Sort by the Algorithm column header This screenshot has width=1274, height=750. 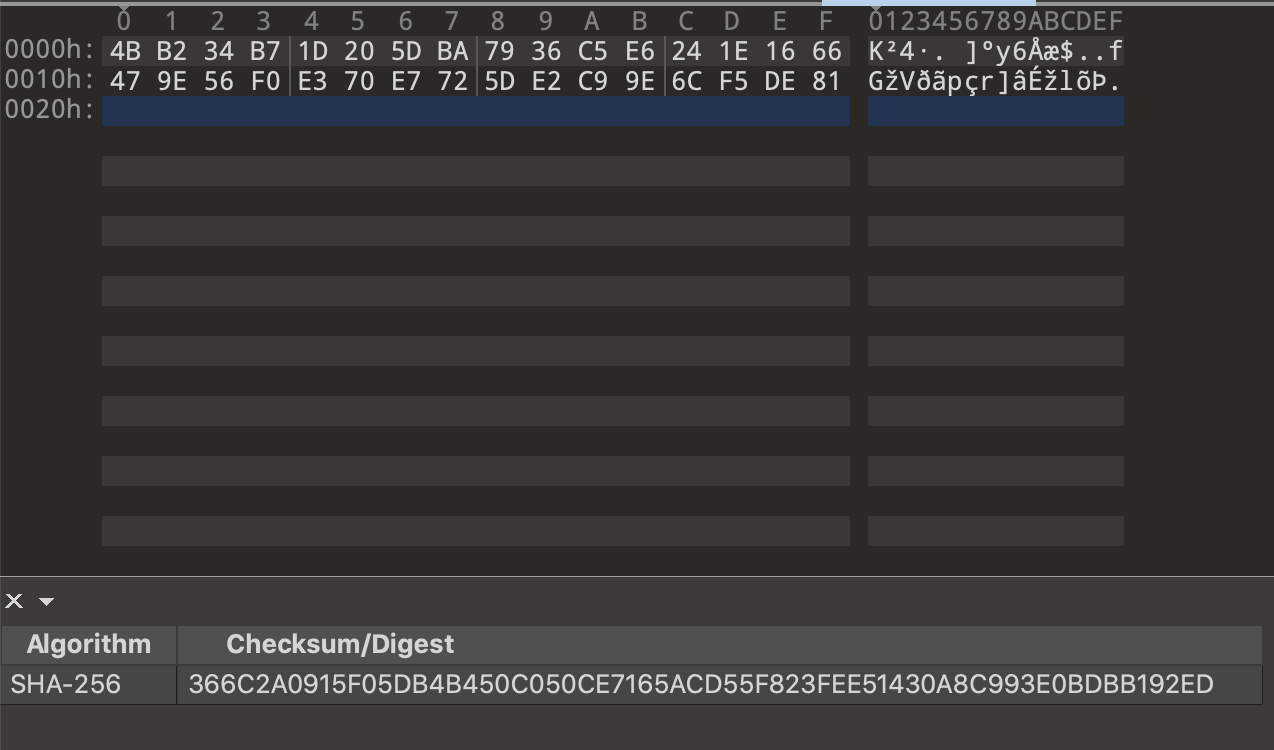coord(89,644)
